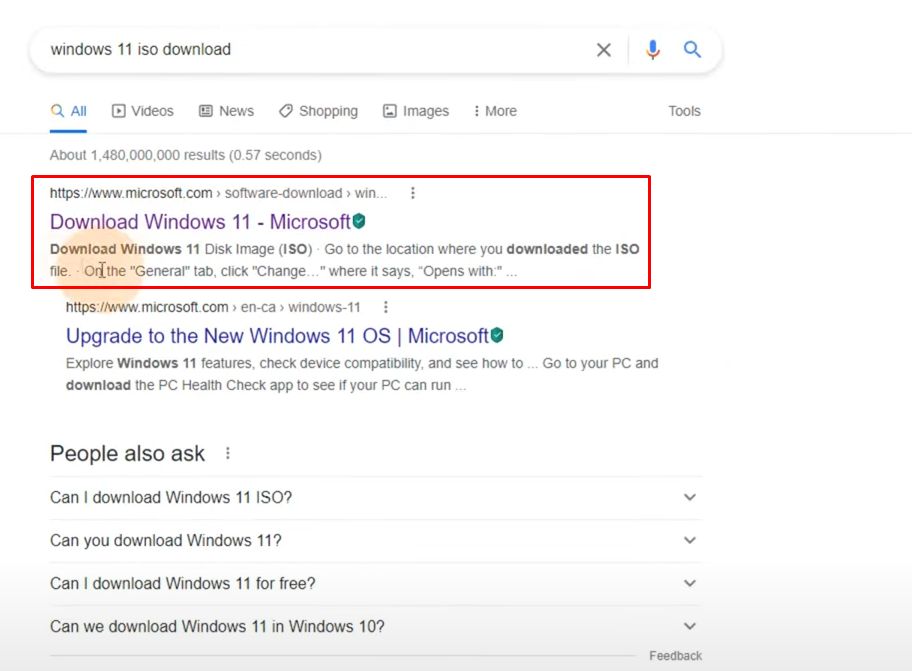Expand 'Can I download Windows 11 ISO?'

tap(689, 497)
